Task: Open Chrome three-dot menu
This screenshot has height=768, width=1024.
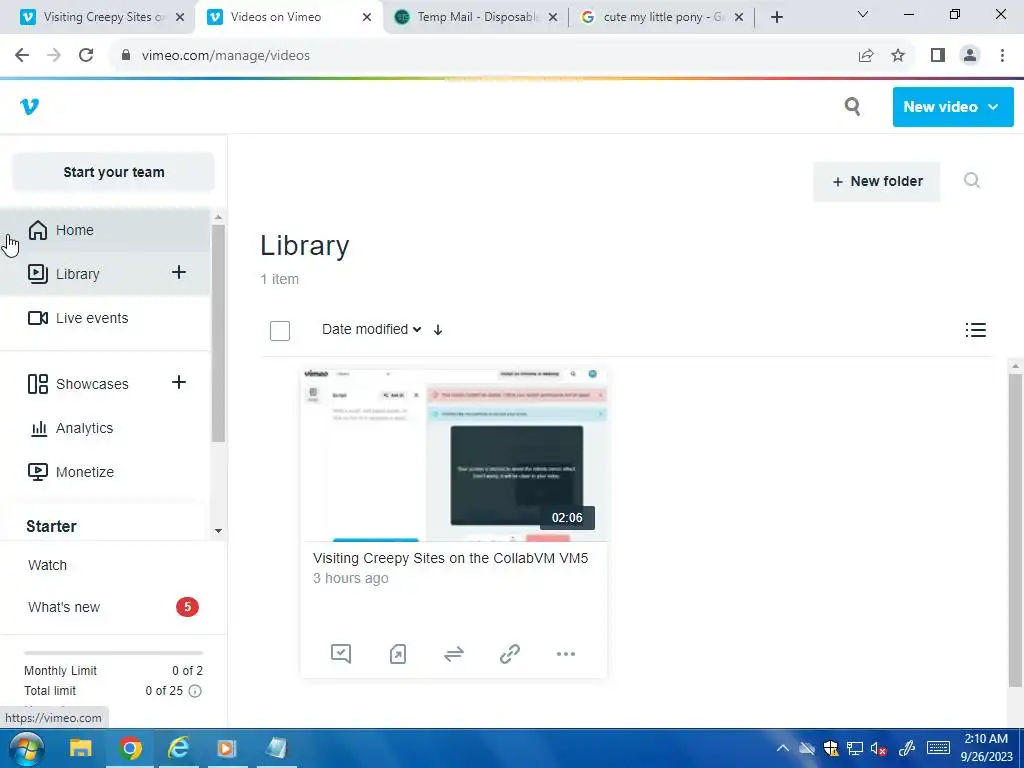Action: [x=1002, y=56]
